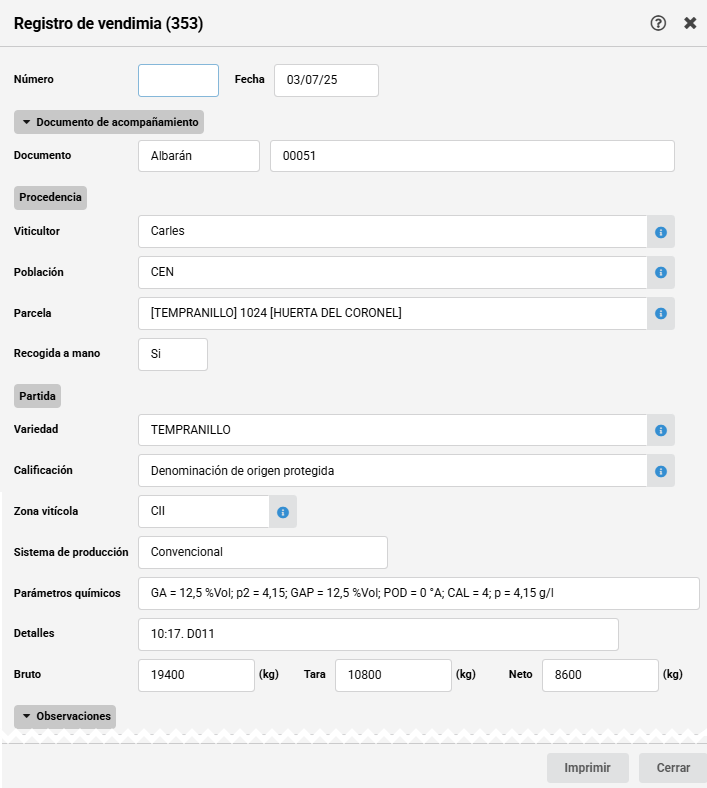Screen dimensions: 707x788
Task: Click the info icon for Viticultor
Action: point(661,232)
